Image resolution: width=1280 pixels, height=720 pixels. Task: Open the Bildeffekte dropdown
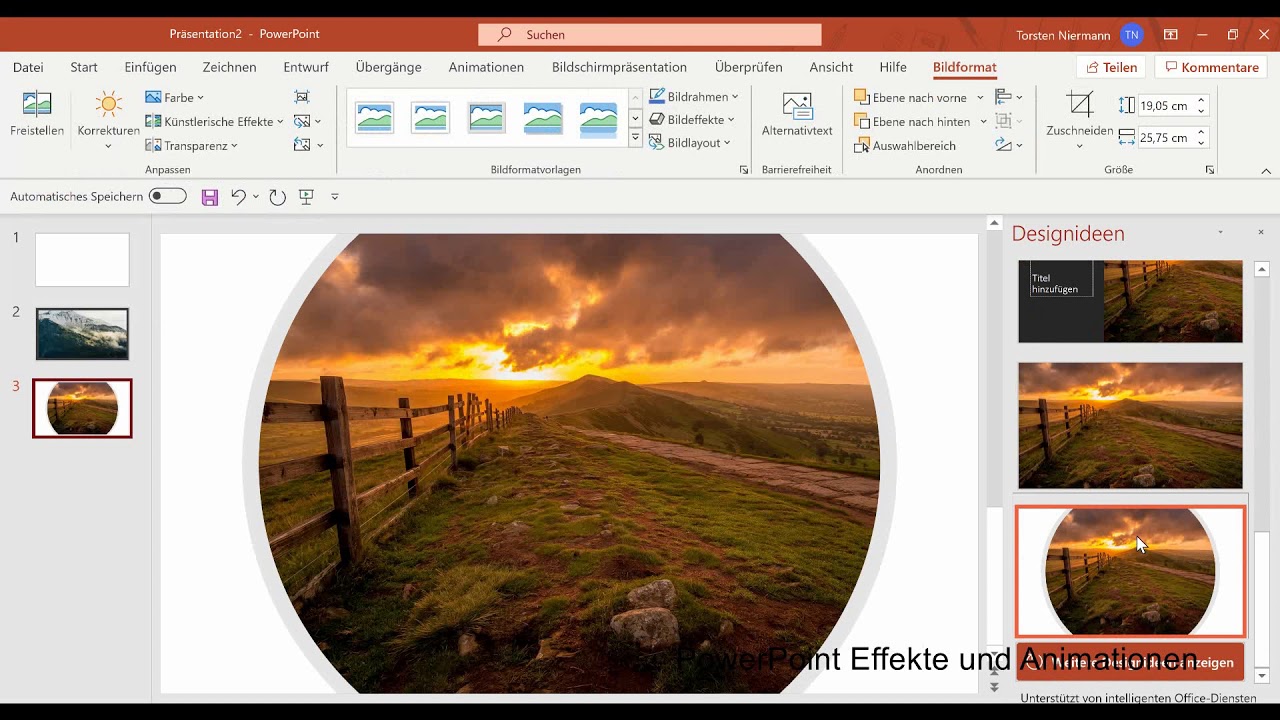point(692,119)
